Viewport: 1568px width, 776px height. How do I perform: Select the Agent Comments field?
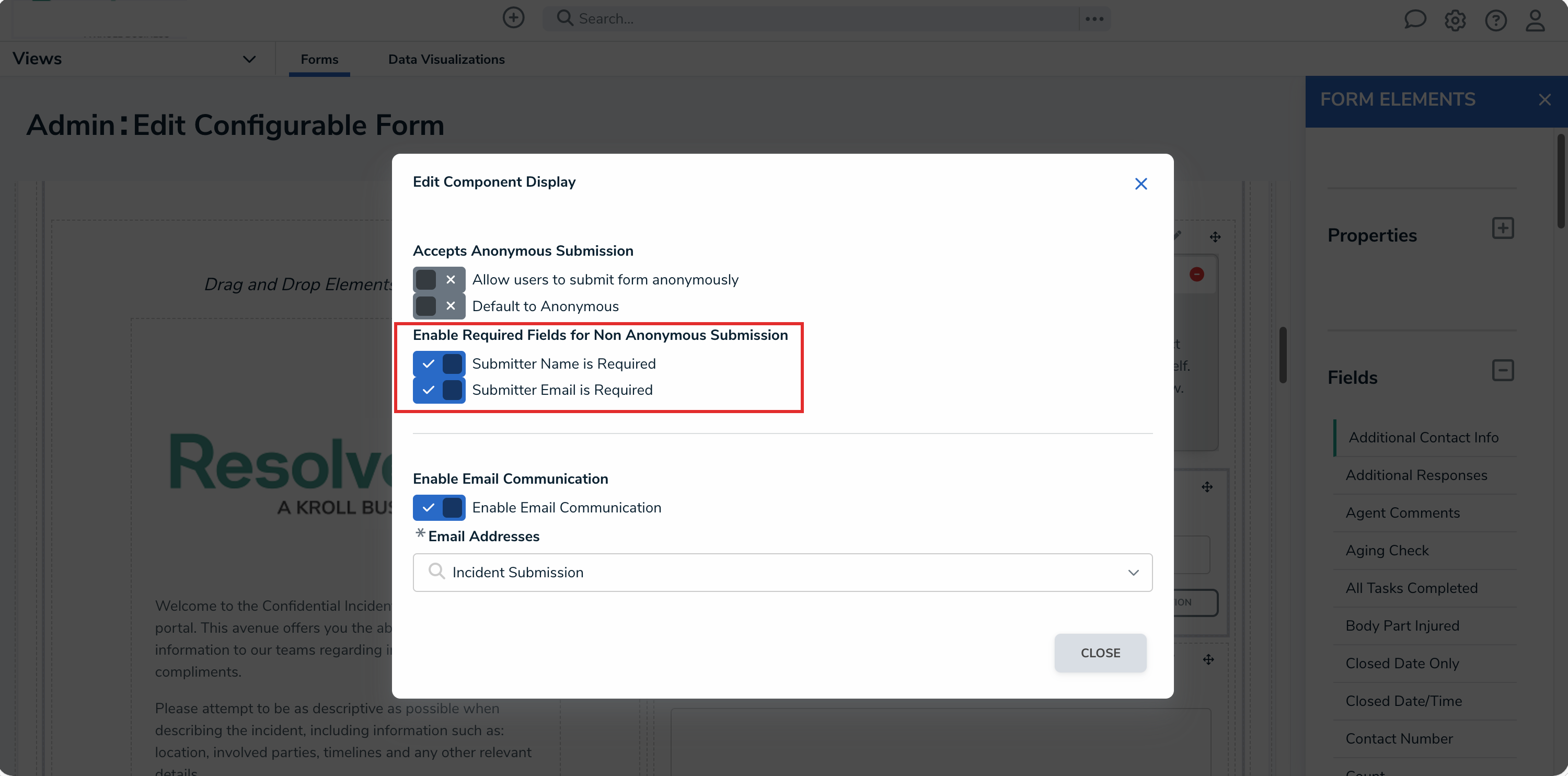tap(1403, 512)
